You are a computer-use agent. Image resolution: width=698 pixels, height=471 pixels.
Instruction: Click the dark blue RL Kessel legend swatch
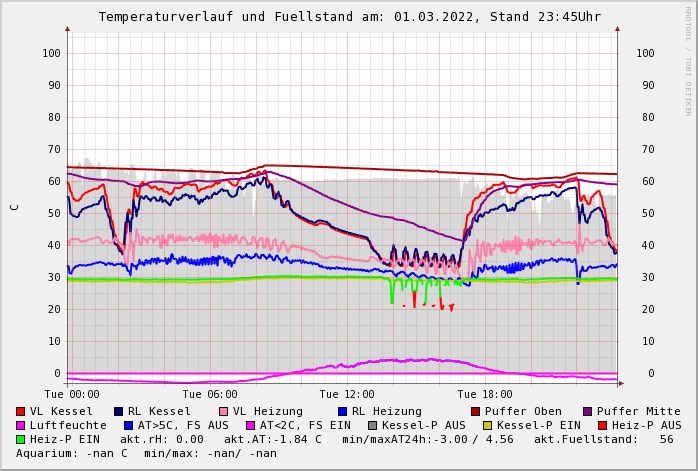click(119, 411)
